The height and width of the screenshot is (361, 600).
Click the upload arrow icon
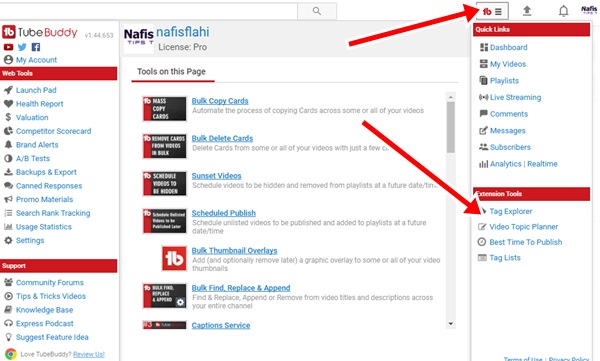click(x=527, y=11)
